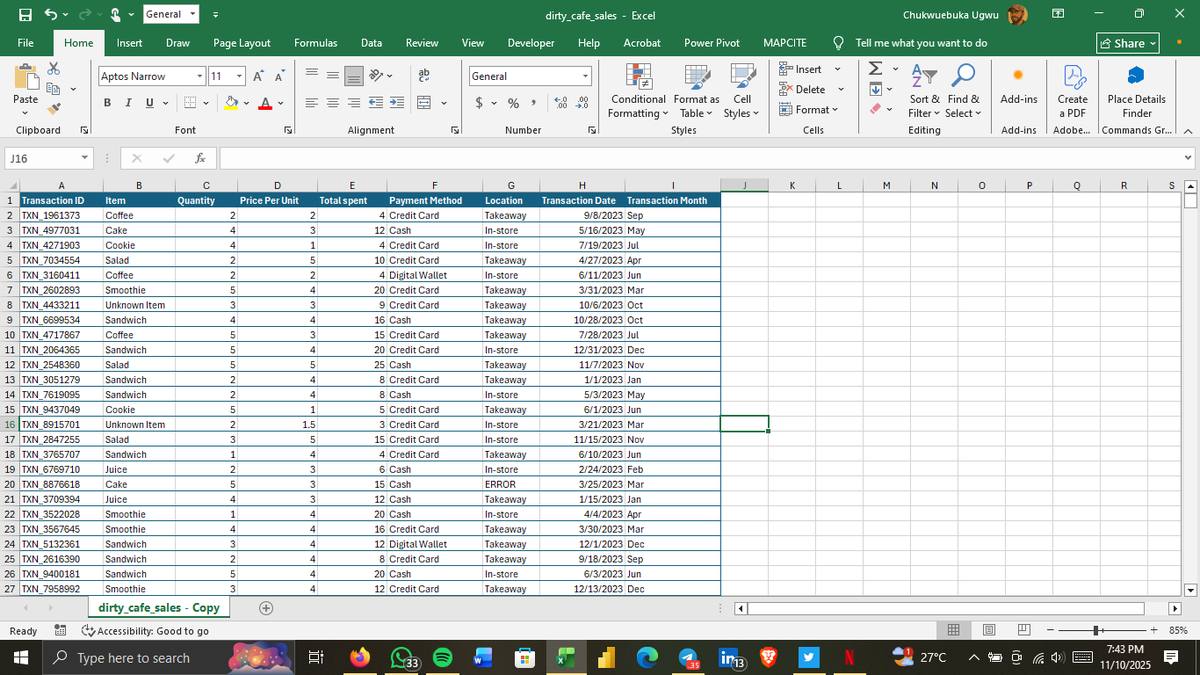The width and height of the screenshot is (1200, 675).
Task: Click the Cut scissors icon
Action: click(x=54, y=69)
